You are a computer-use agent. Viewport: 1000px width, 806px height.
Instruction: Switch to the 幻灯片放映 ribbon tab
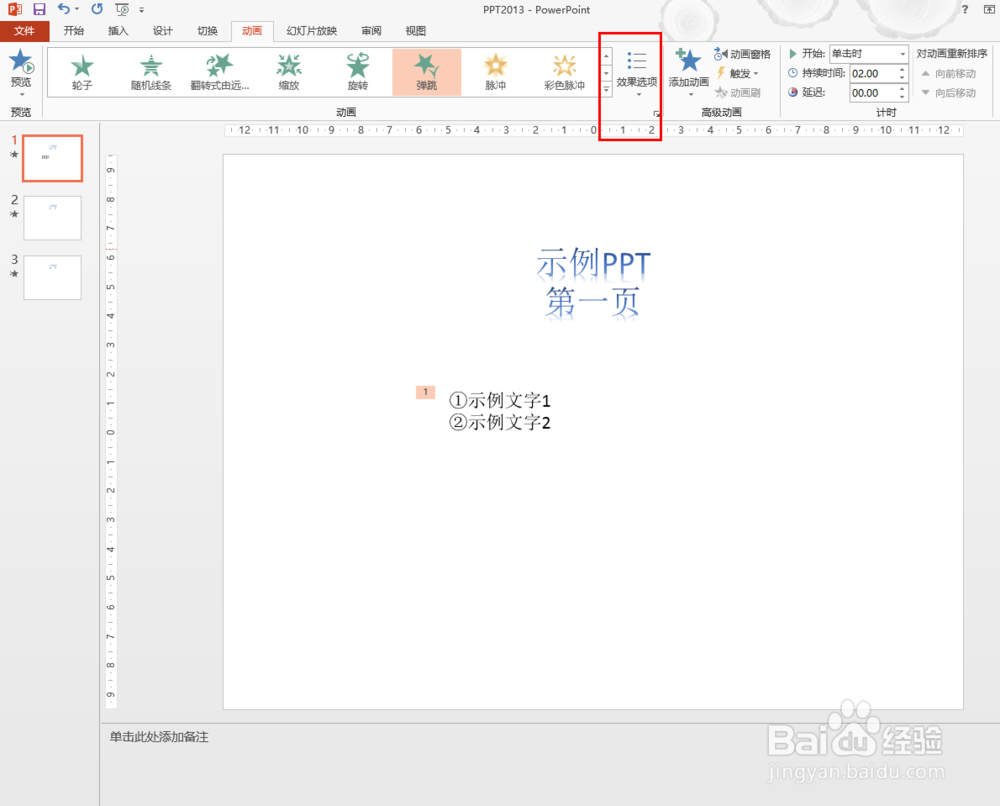pos(310,30)
